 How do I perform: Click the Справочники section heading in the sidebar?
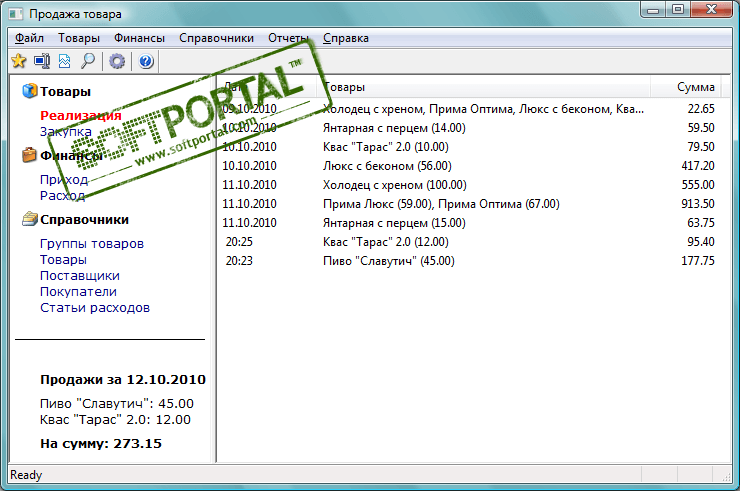tap(84, 220)
